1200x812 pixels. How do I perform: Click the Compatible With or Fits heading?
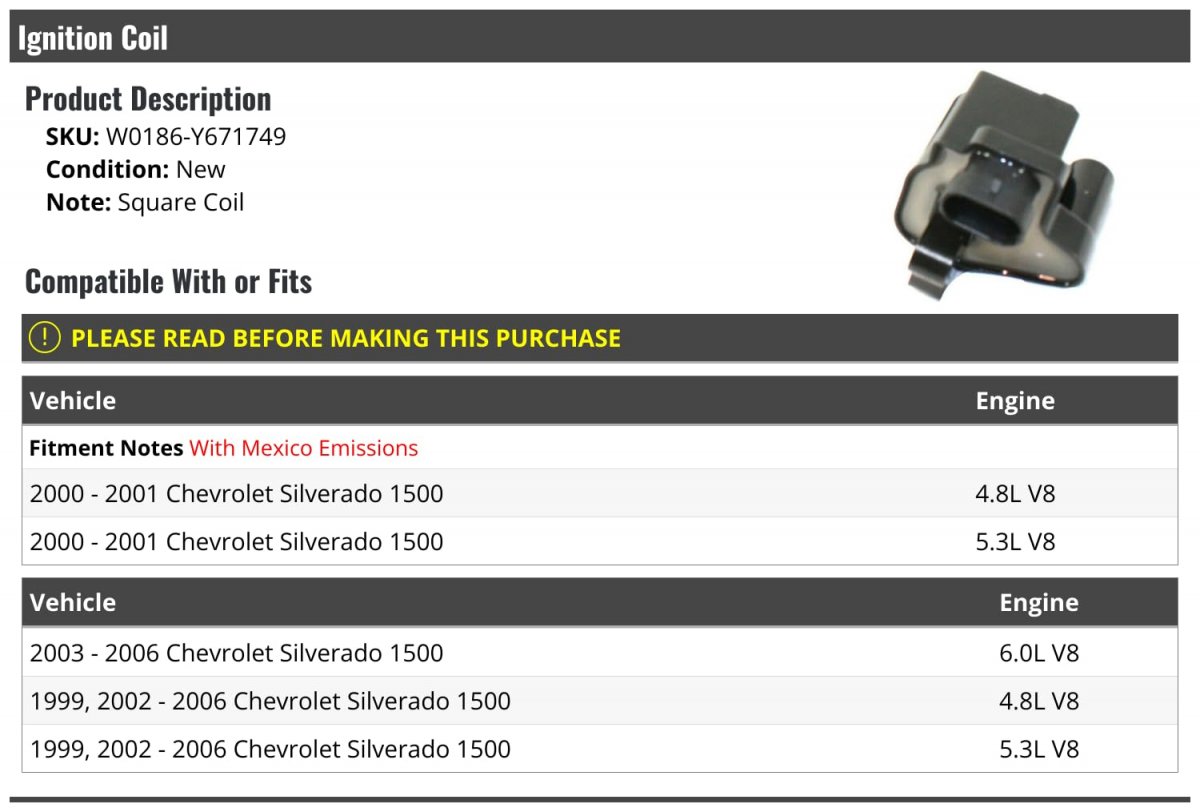click(x=168, y=282)
